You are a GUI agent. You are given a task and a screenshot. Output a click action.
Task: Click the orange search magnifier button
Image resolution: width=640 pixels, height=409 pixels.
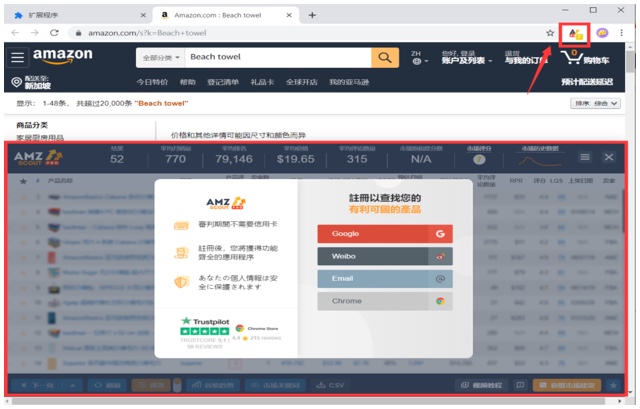pyautogui.click(x=384, y=58)
